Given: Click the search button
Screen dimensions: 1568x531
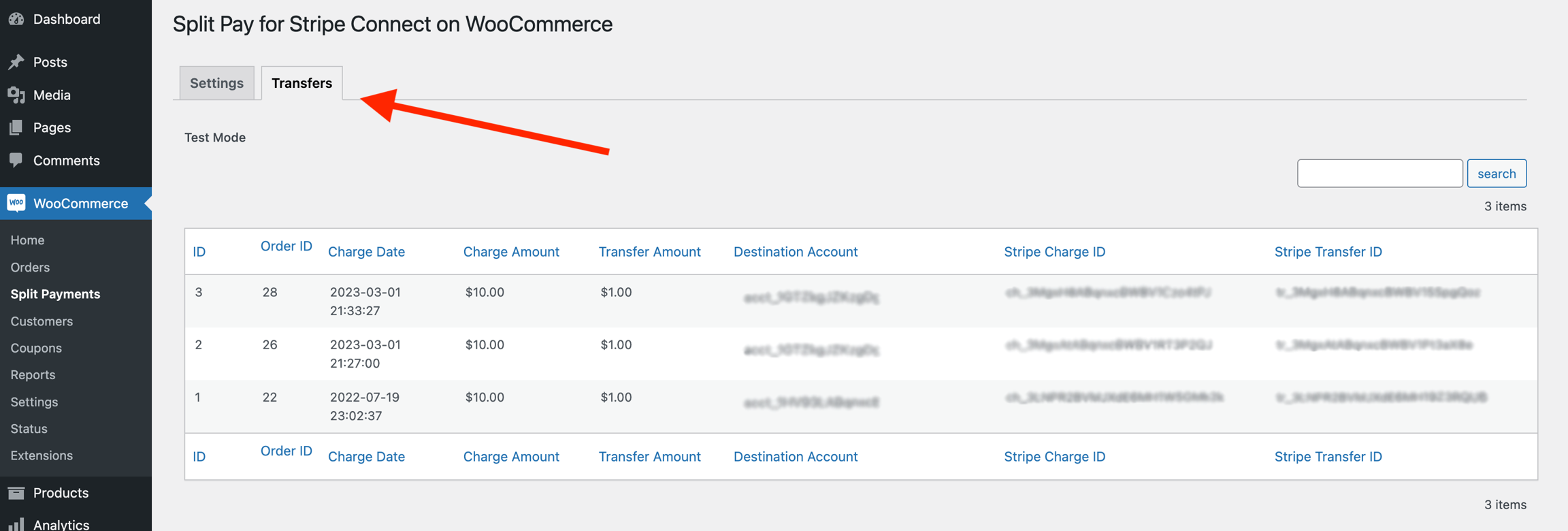Looking at the screenshot, I should pyautogui.click(x=1497, y=173).
